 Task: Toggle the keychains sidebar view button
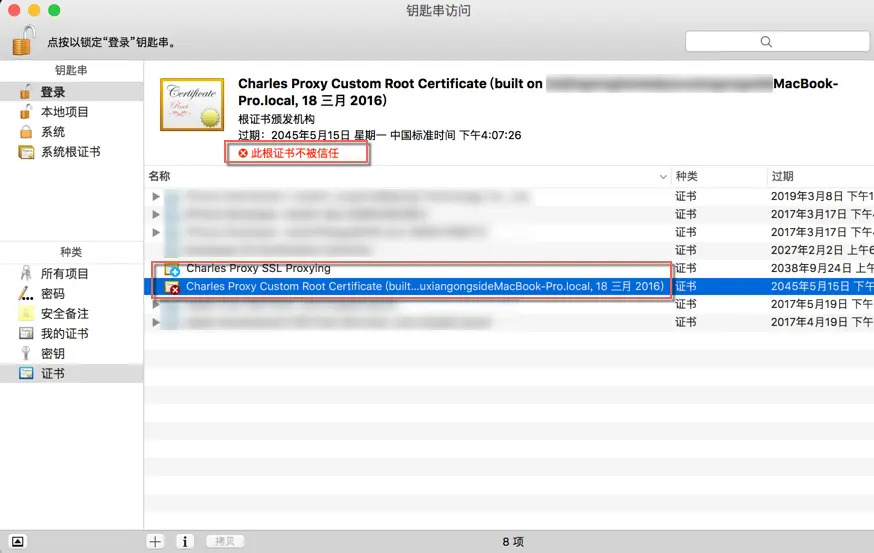(x=17, y=541)
